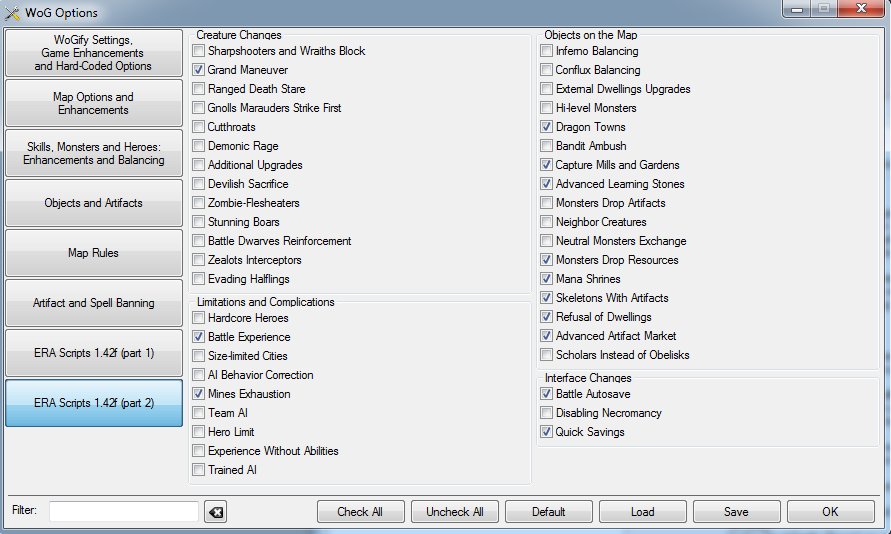Click the Load button
Screen dimensions: 891x534
(x=643, y=512)
